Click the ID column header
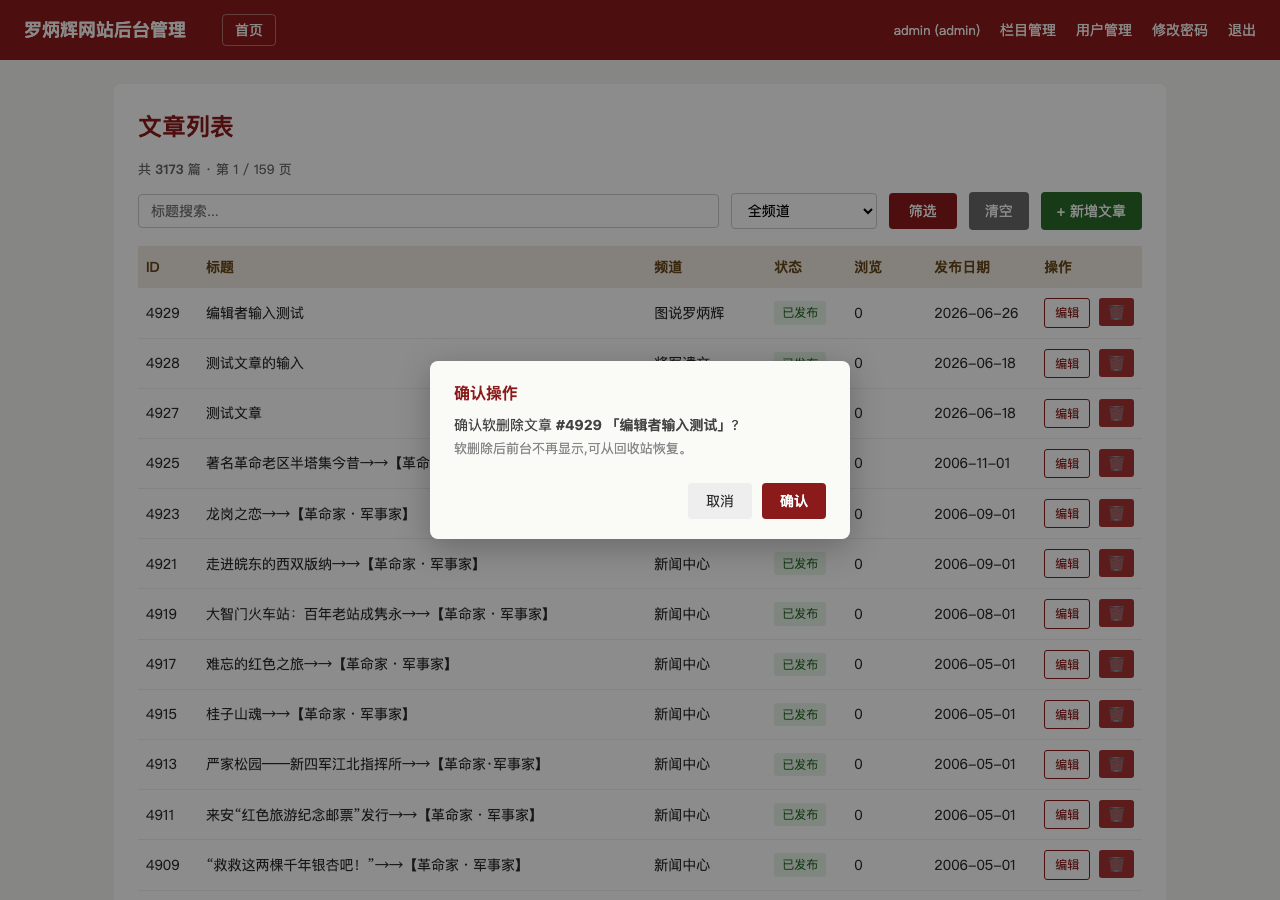The image size is (1280, 900). coord(153,267)
